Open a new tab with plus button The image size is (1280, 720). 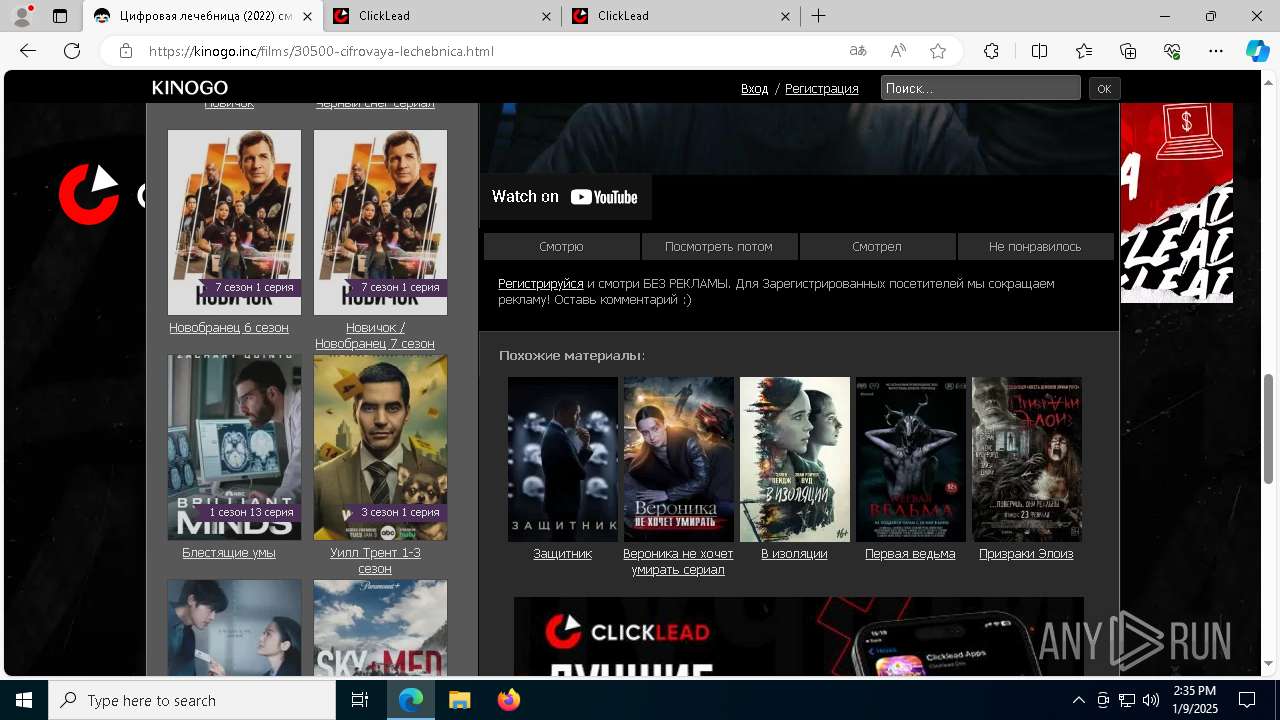click(x=818, y=16)
